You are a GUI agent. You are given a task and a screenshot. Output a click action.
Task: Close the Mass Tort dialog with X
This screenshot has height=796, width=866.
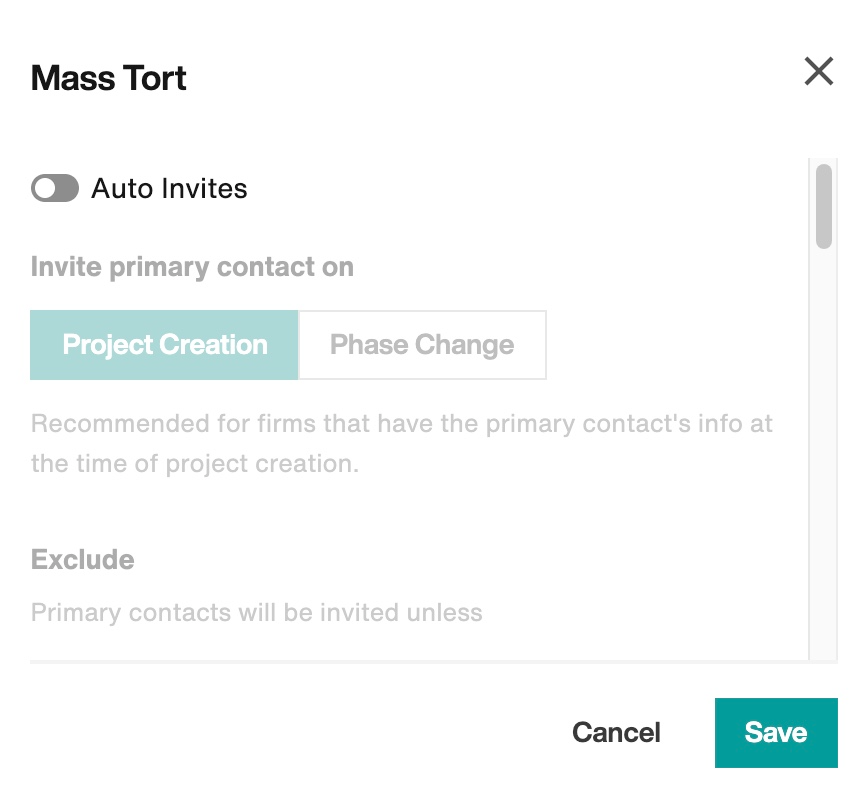pos(819,71)
